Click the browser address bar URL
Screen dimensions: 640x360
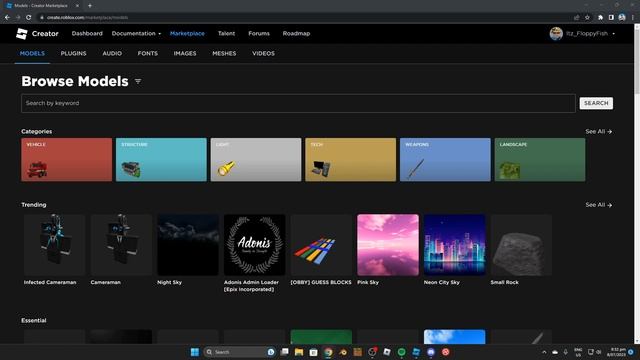(87, 18)
